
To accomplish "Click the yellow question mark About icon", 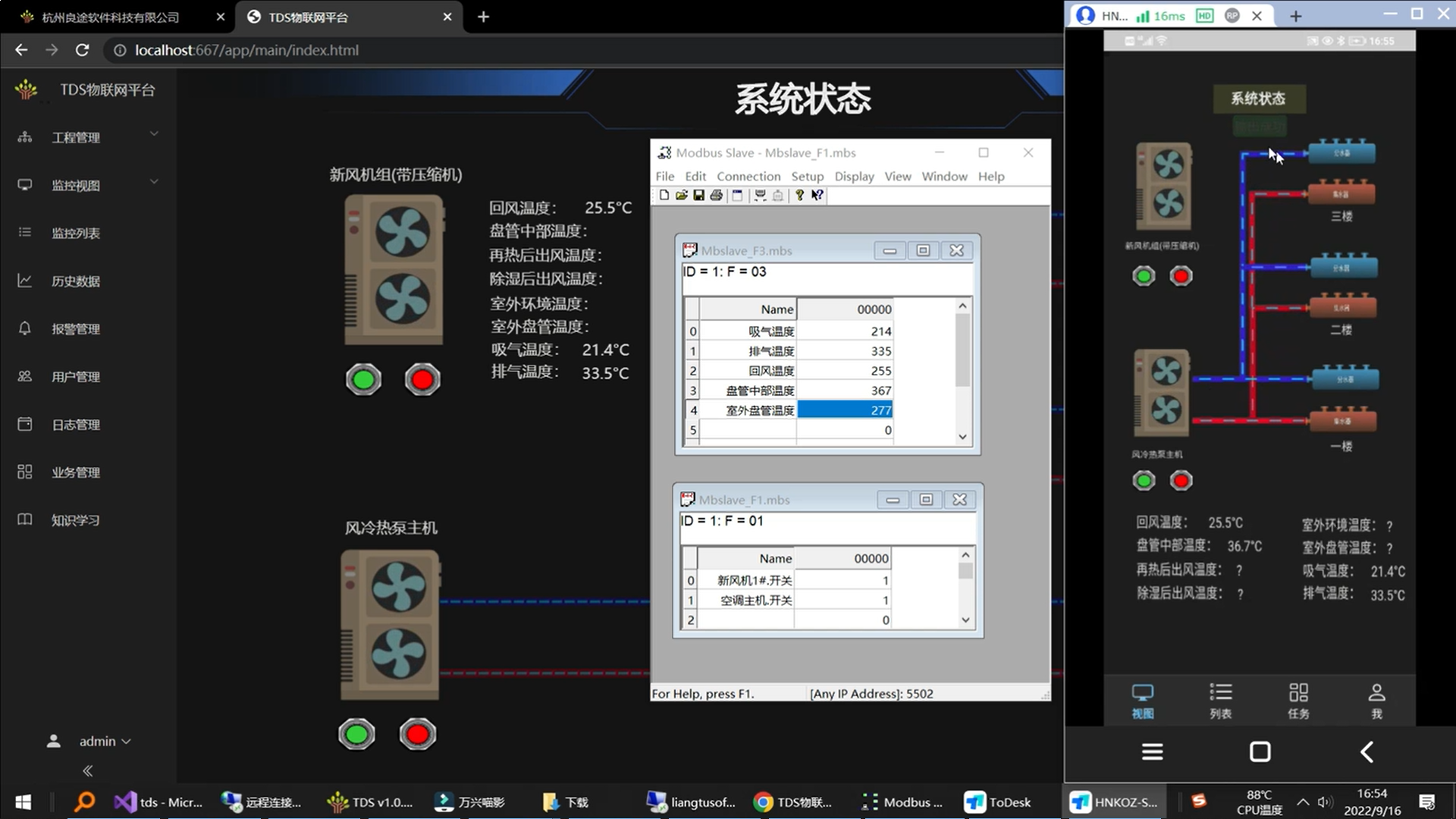I will tap(799, 195).
